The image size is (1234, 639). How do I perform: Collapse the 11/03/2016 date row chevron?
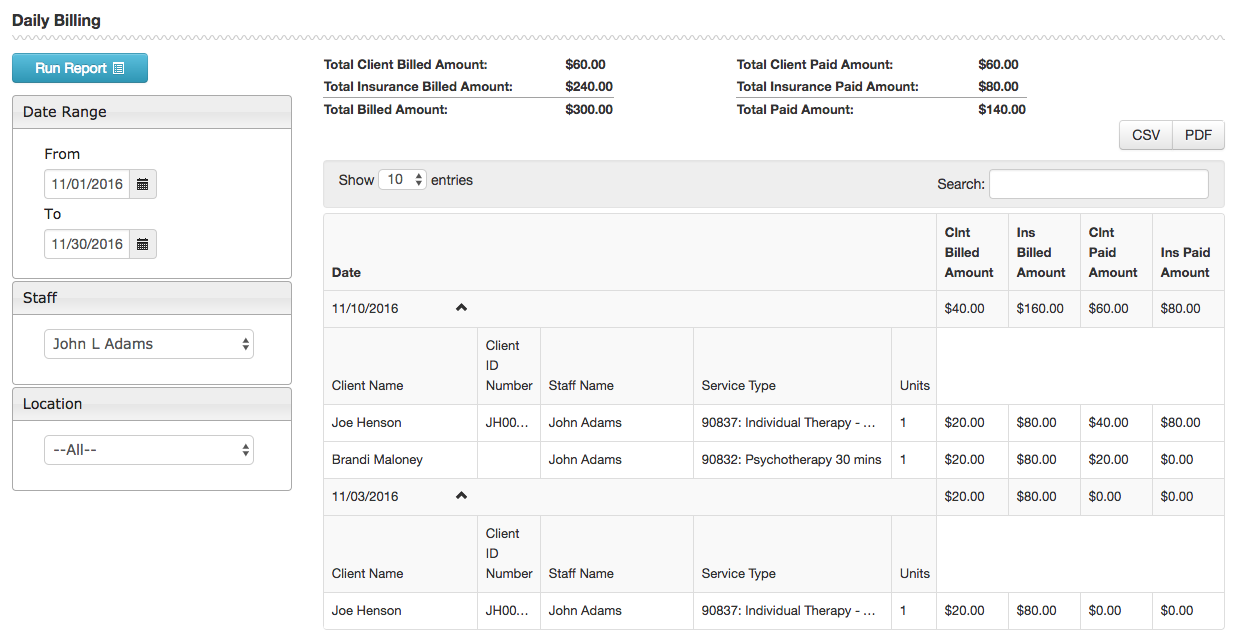(x=461, y=496)
